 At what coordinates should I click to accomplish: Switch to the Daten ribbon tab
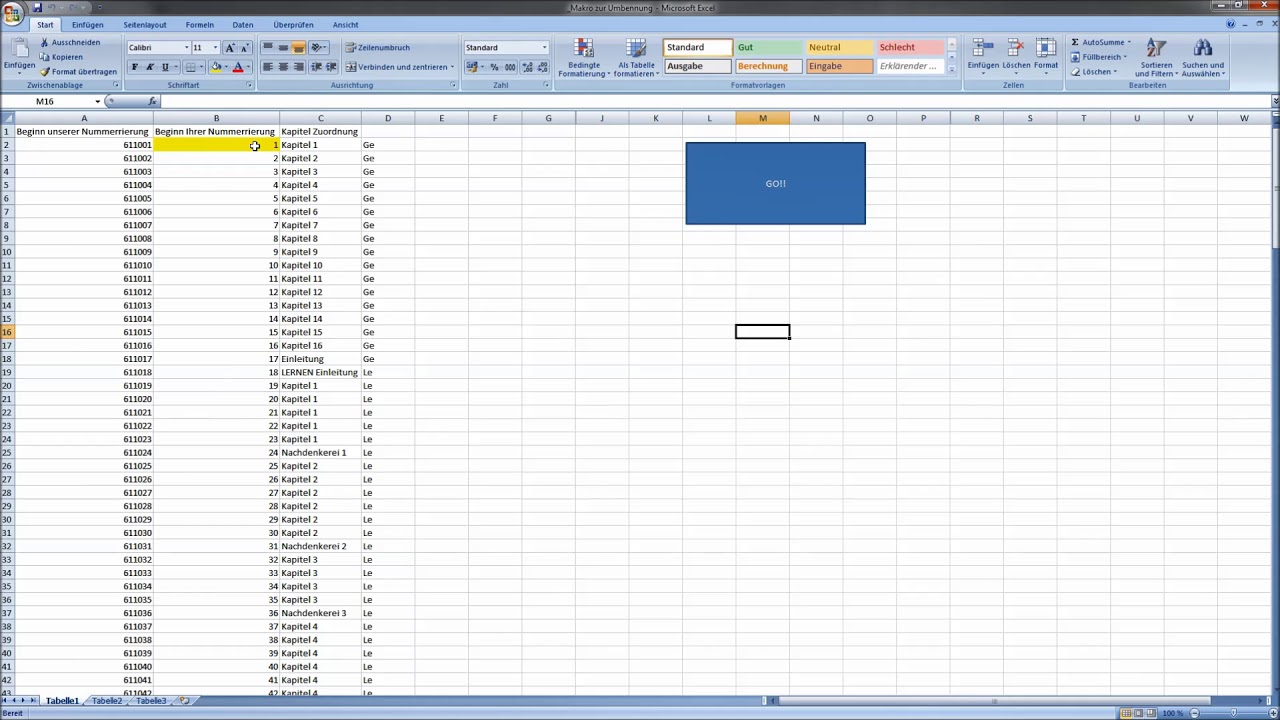click(242, 25)
